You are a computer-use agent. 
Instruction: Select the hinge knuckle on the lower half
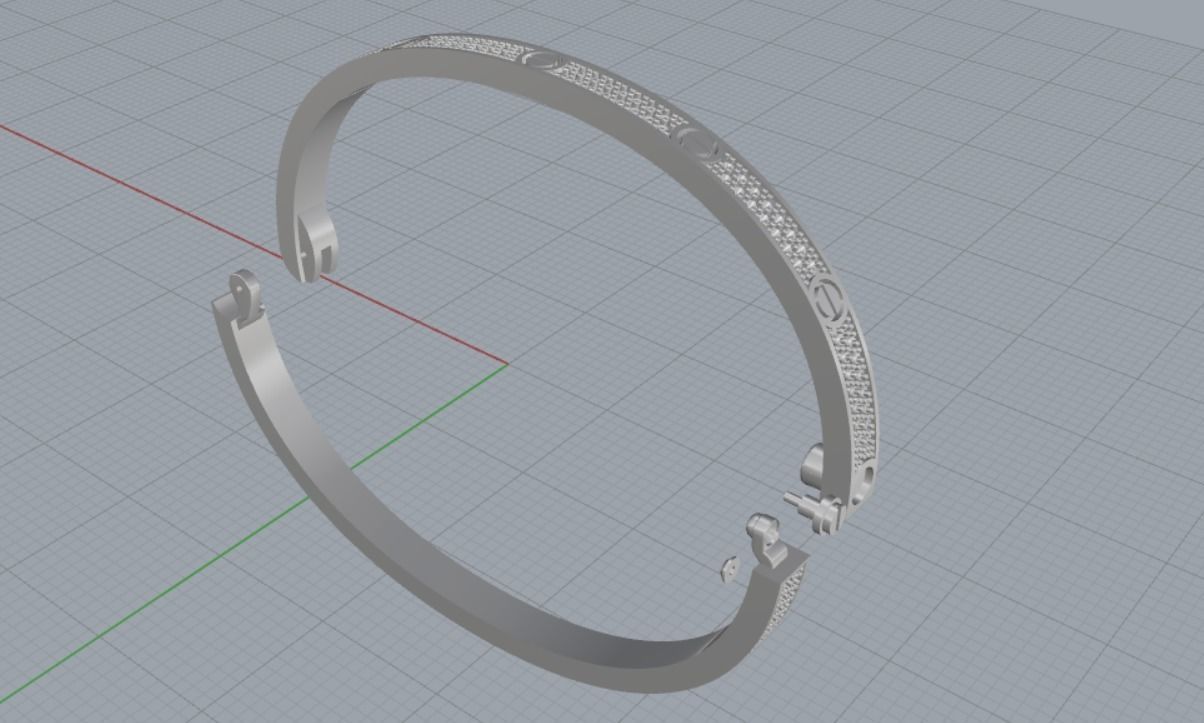coord(247,295)
